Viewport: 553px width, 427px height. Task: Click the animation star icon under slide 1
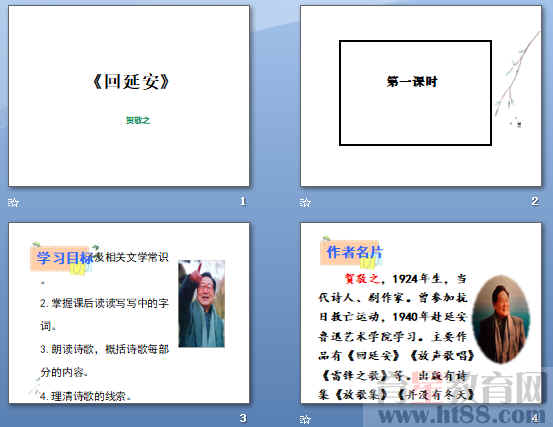click(x=13, y=202)
